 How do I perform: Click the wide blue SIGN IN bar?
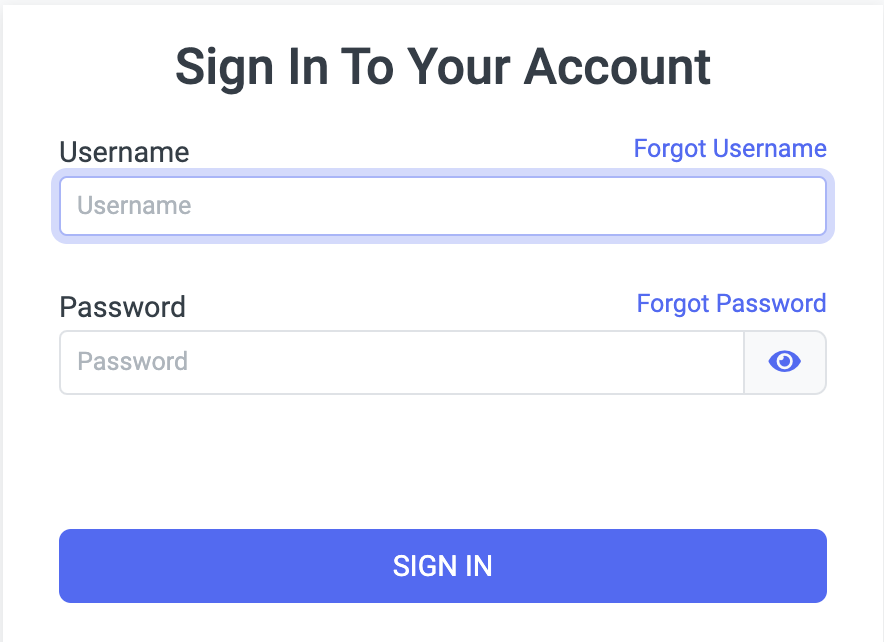(442, 566)
